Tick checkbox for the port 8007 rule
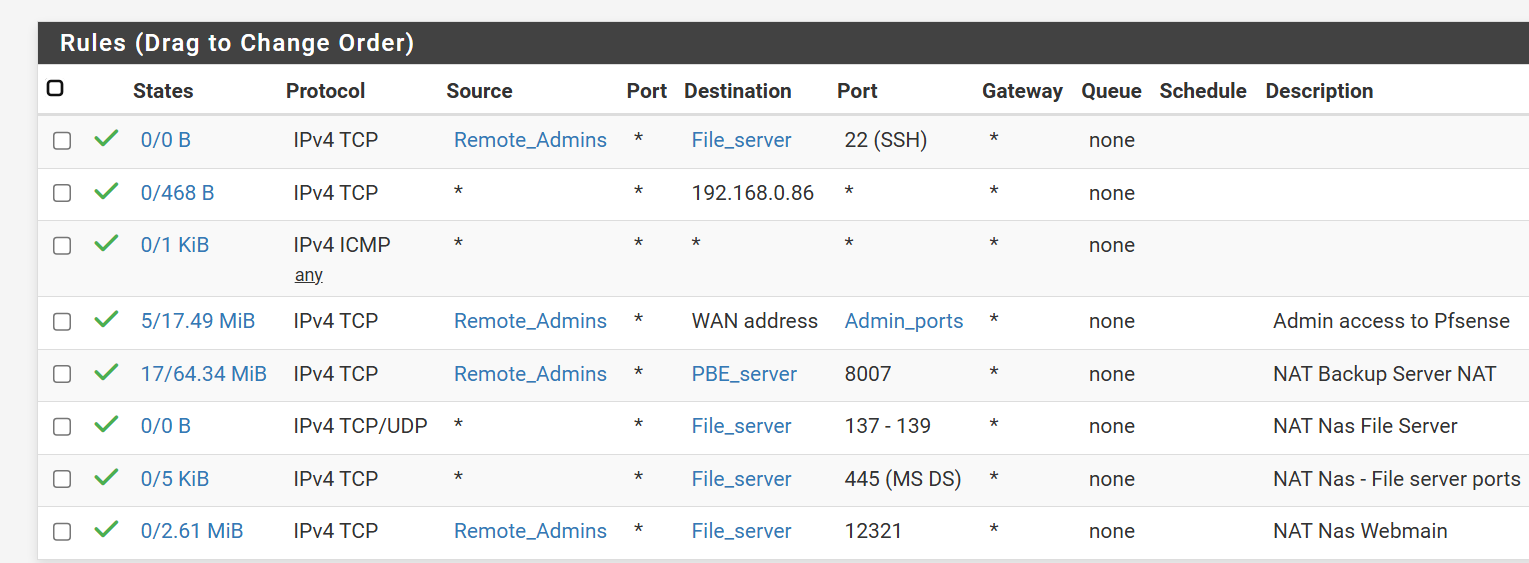 (62, 375)
